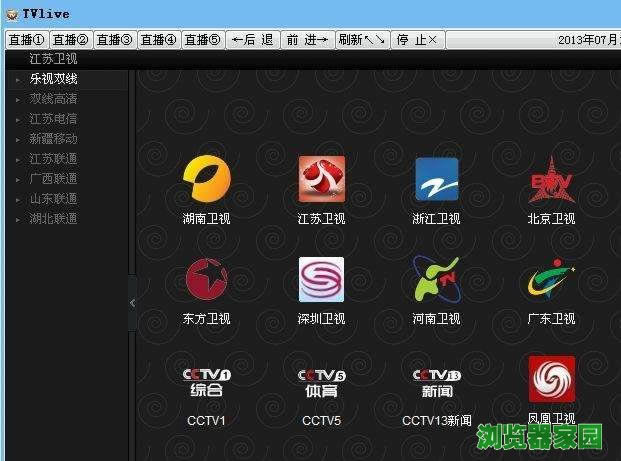The height and width of the screenshot is (461, 621).
Task: Open the 北京卫视 BTV logo icon
Action: tap(551, 180)
